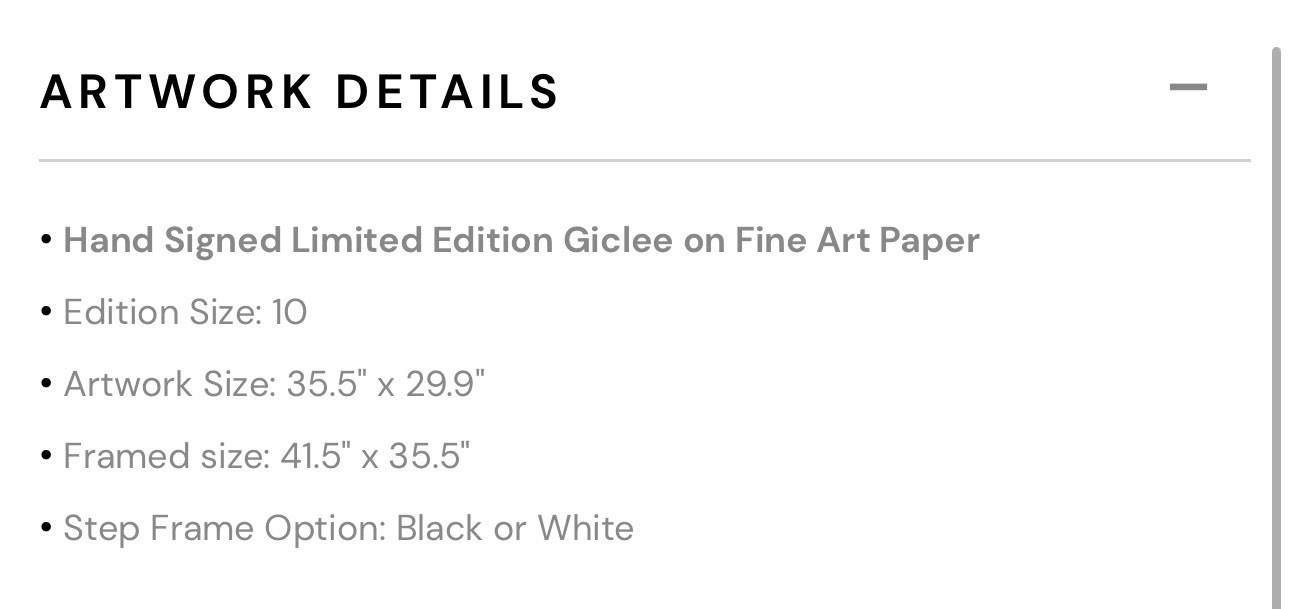The width and height of the screenshot is (1290, 609).
Task: Click the bullet before Artwork Size line
Action: [46, 384]
